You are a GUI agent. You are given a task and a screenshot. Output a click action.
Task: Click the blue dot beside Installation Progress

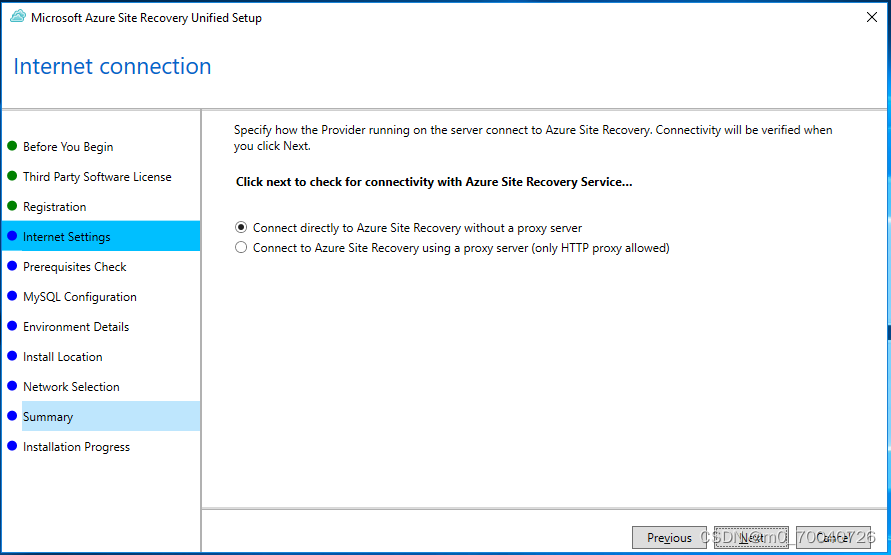(12, 446)
